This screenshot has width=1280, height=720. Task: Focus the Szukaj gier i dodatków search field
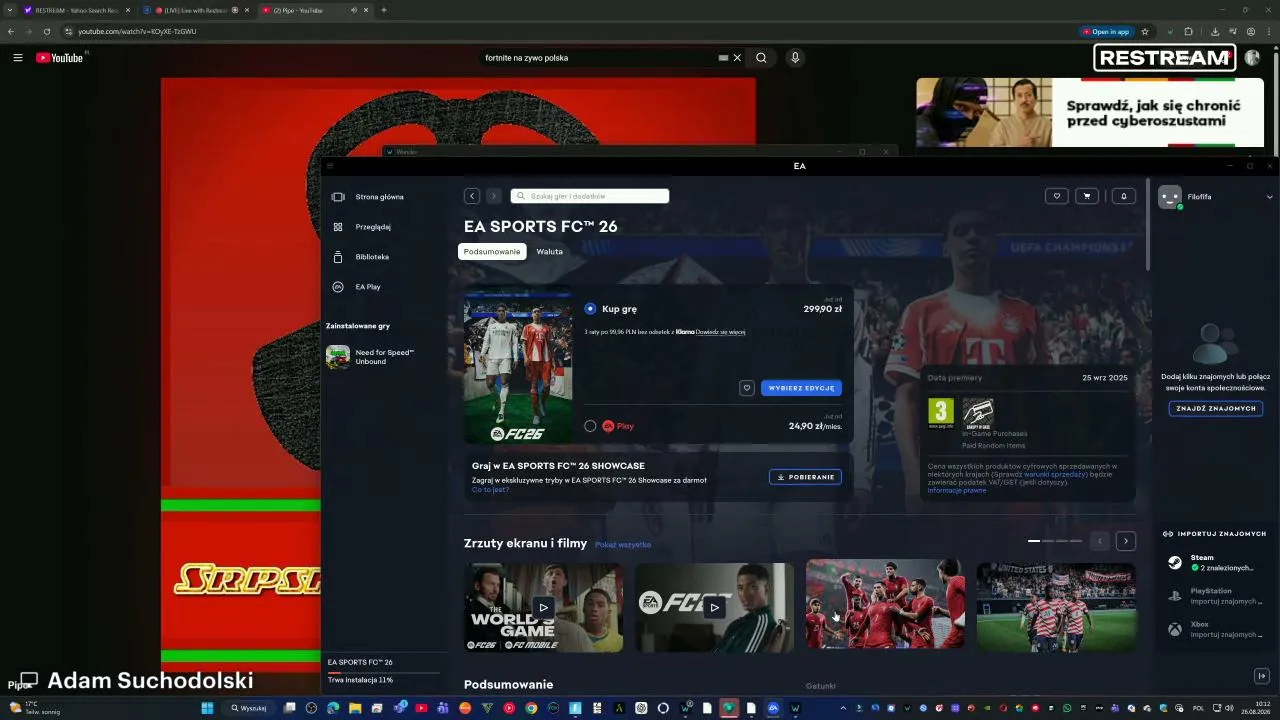[590, 196]
